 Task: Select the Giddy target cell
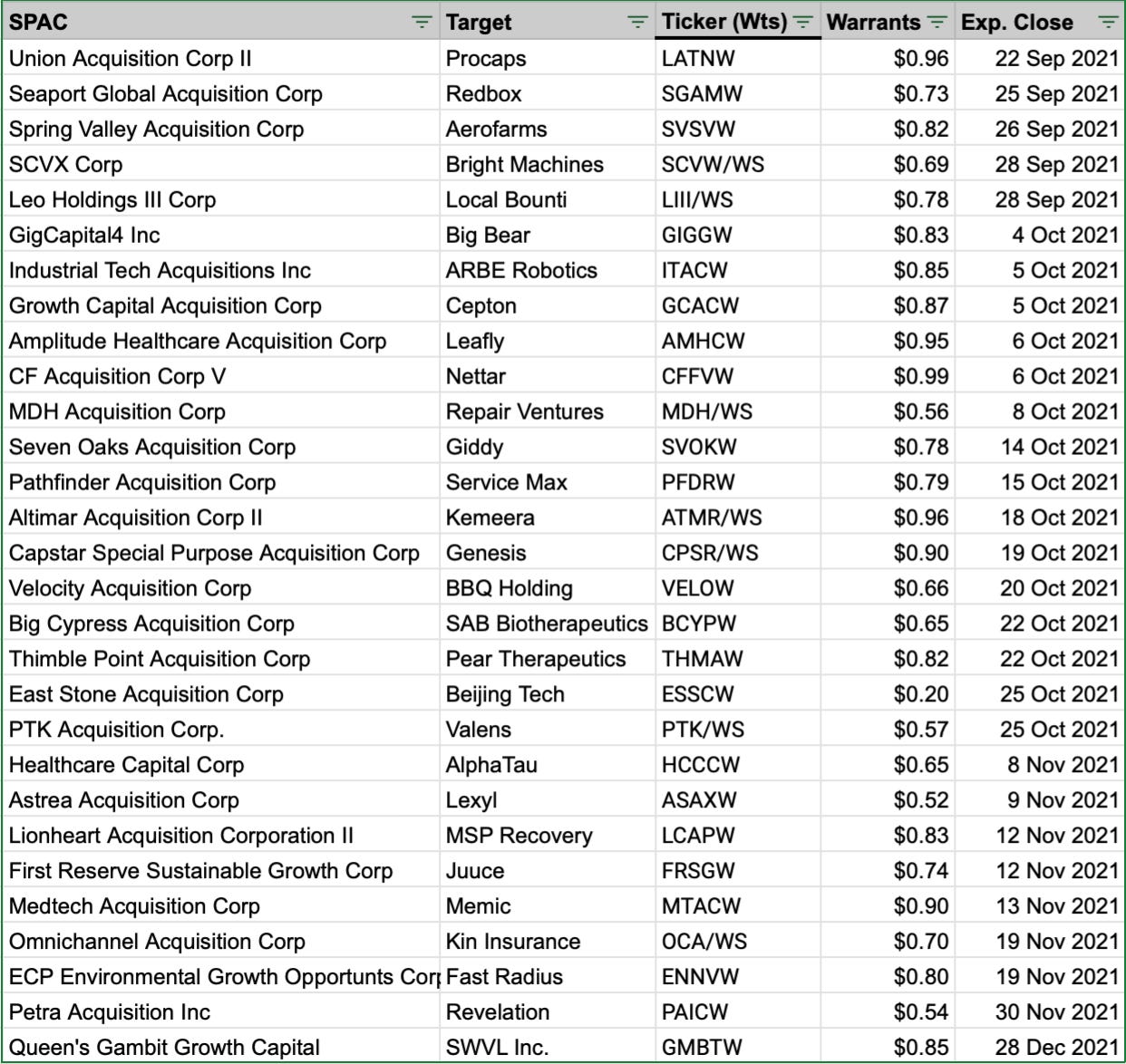(548, 448)
